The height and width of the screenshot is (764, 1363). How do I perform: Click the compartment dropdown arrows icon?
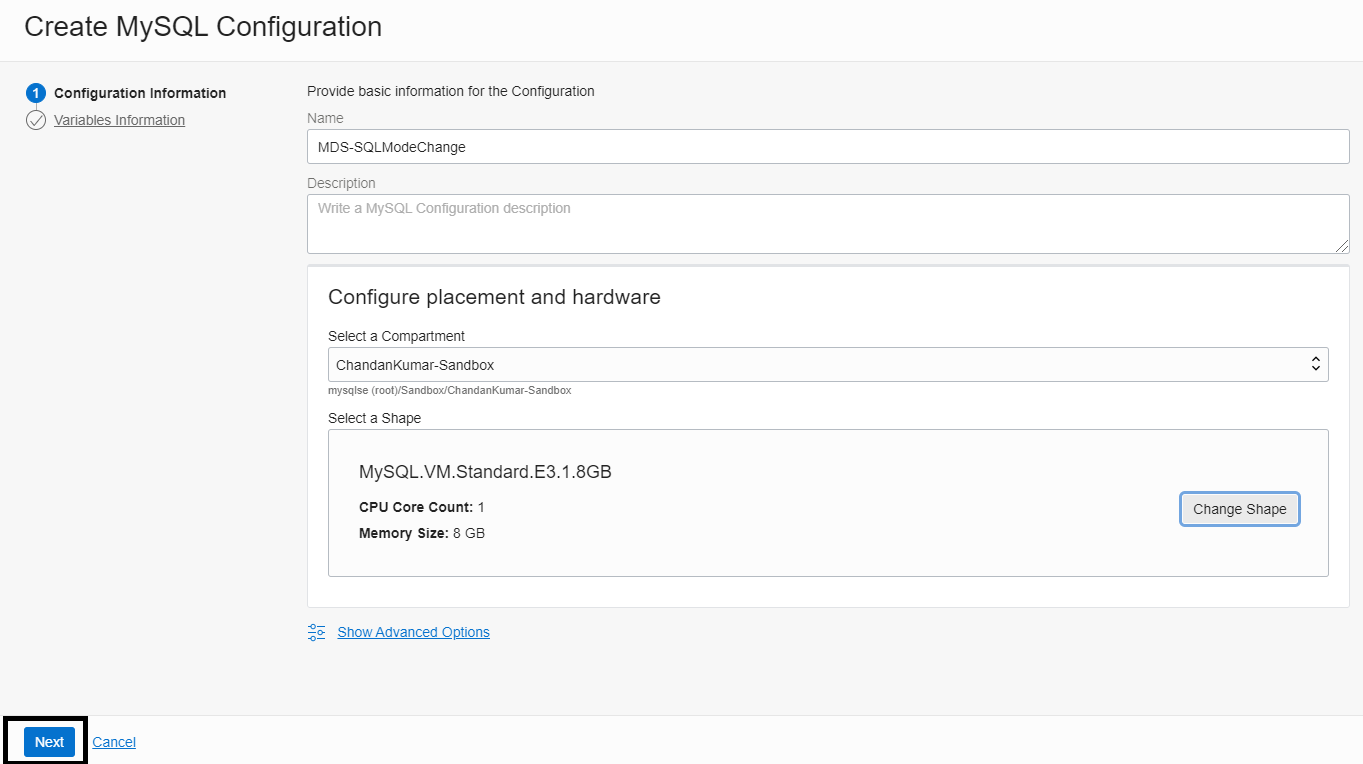(x=1316, y=365)
